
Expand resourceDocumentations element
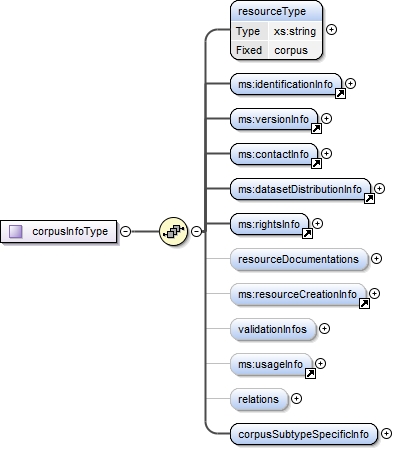click(x=376, y=259)
